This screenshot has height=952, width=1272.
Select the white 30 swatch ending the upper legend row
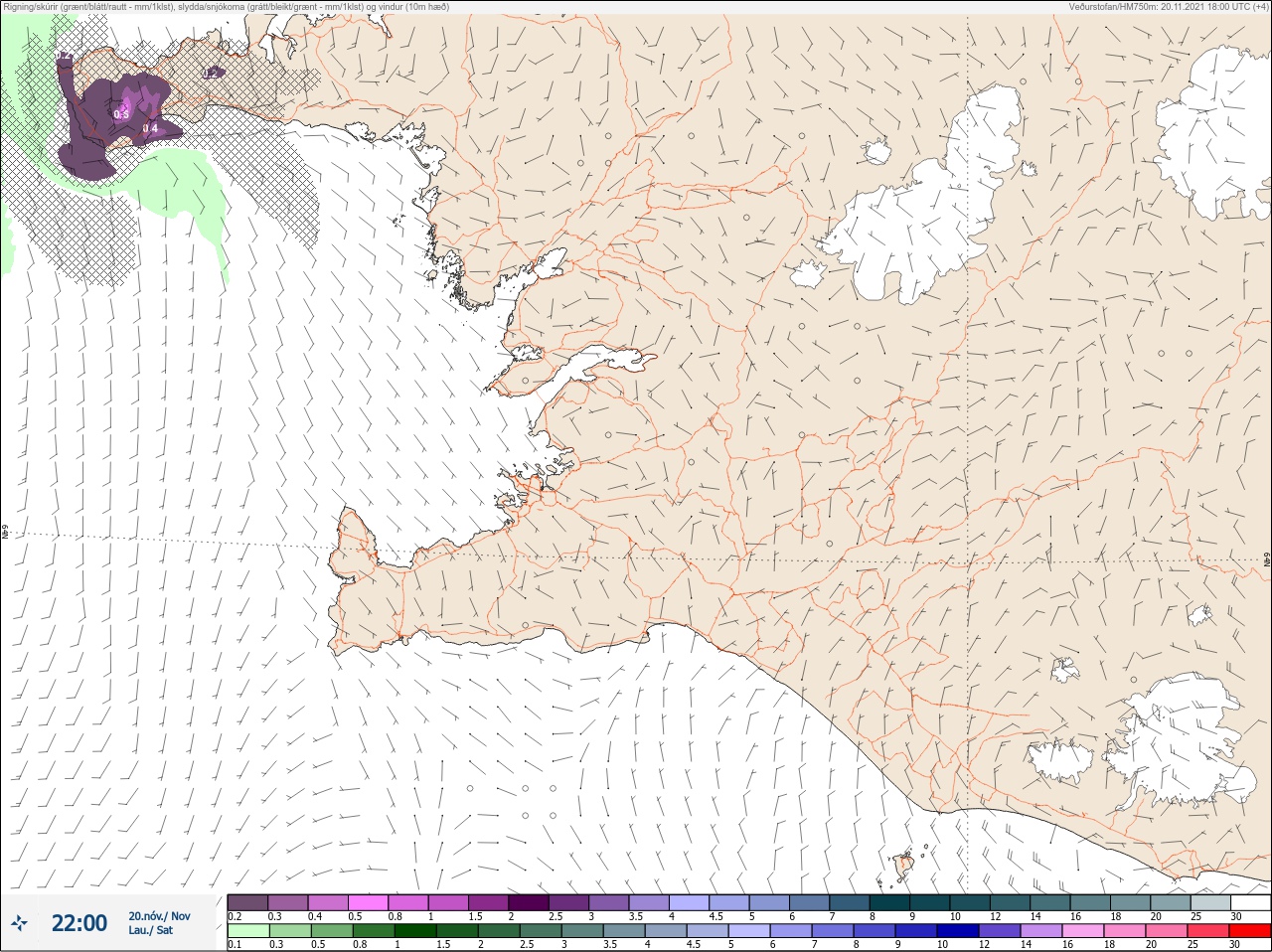click(1250, 902)
